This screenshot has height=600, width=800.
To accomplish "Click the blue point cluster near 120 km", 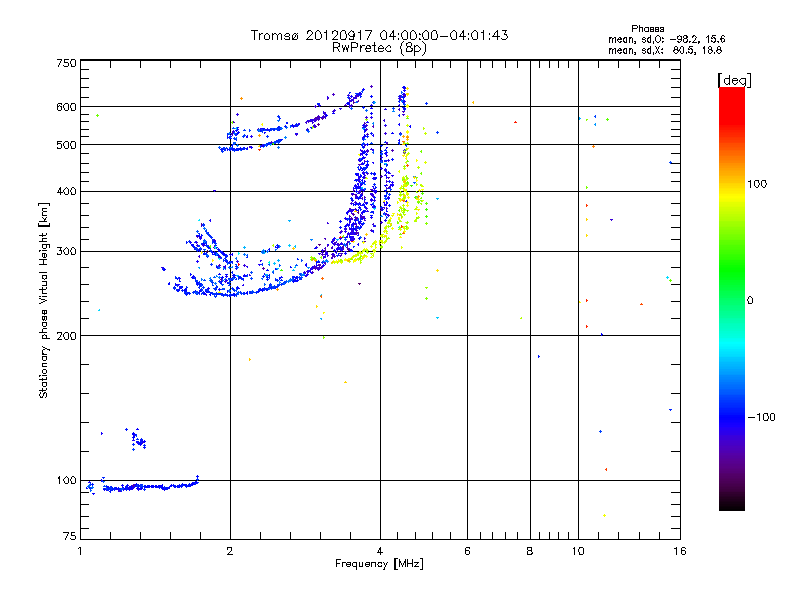I will tap(137, 439).
